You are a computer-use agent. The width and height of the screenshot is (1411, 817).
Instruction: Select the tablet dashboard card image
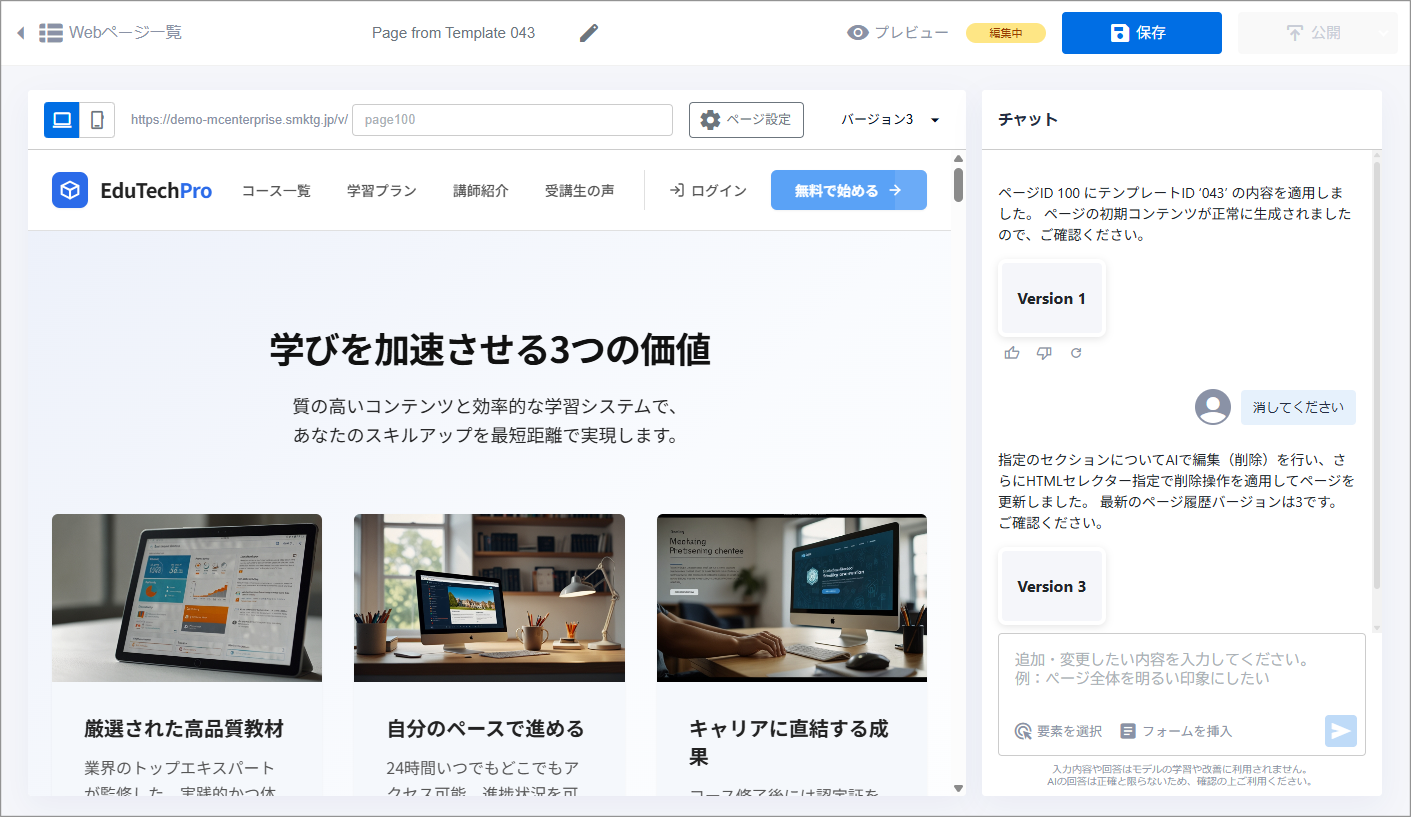[x=187, y=598]
